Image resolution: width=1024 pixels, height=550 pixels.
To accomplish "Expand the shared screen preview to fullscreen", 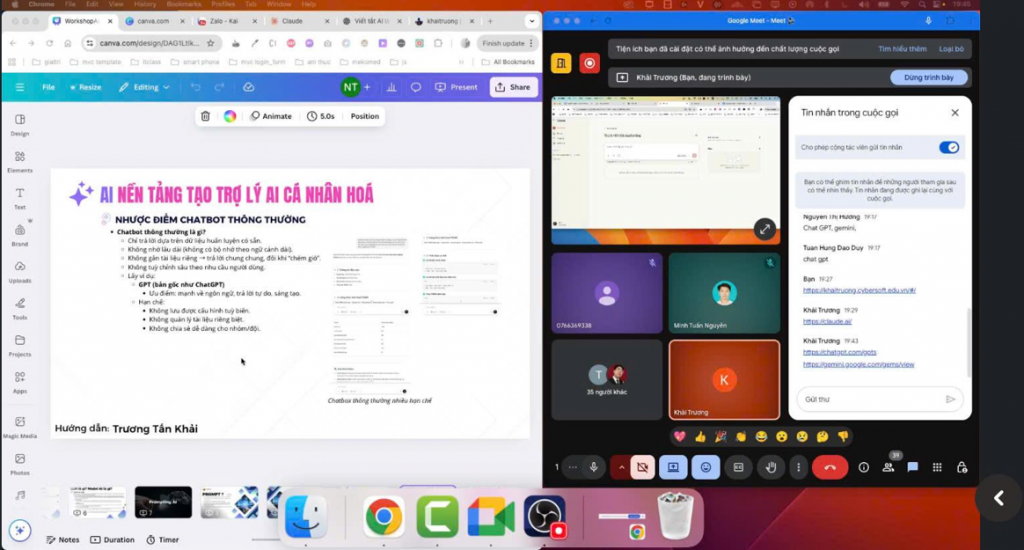I will click(765, 229).
